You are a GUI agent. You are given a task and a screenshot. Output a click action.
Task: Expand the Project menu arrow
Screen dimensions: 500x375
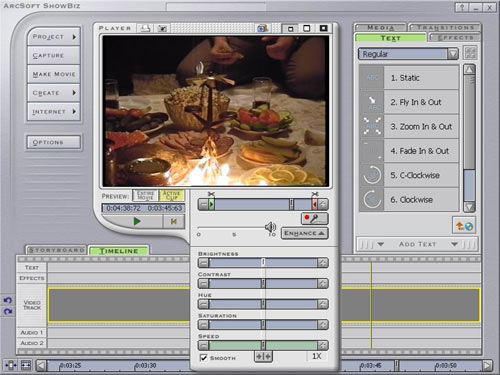[74, 37]
